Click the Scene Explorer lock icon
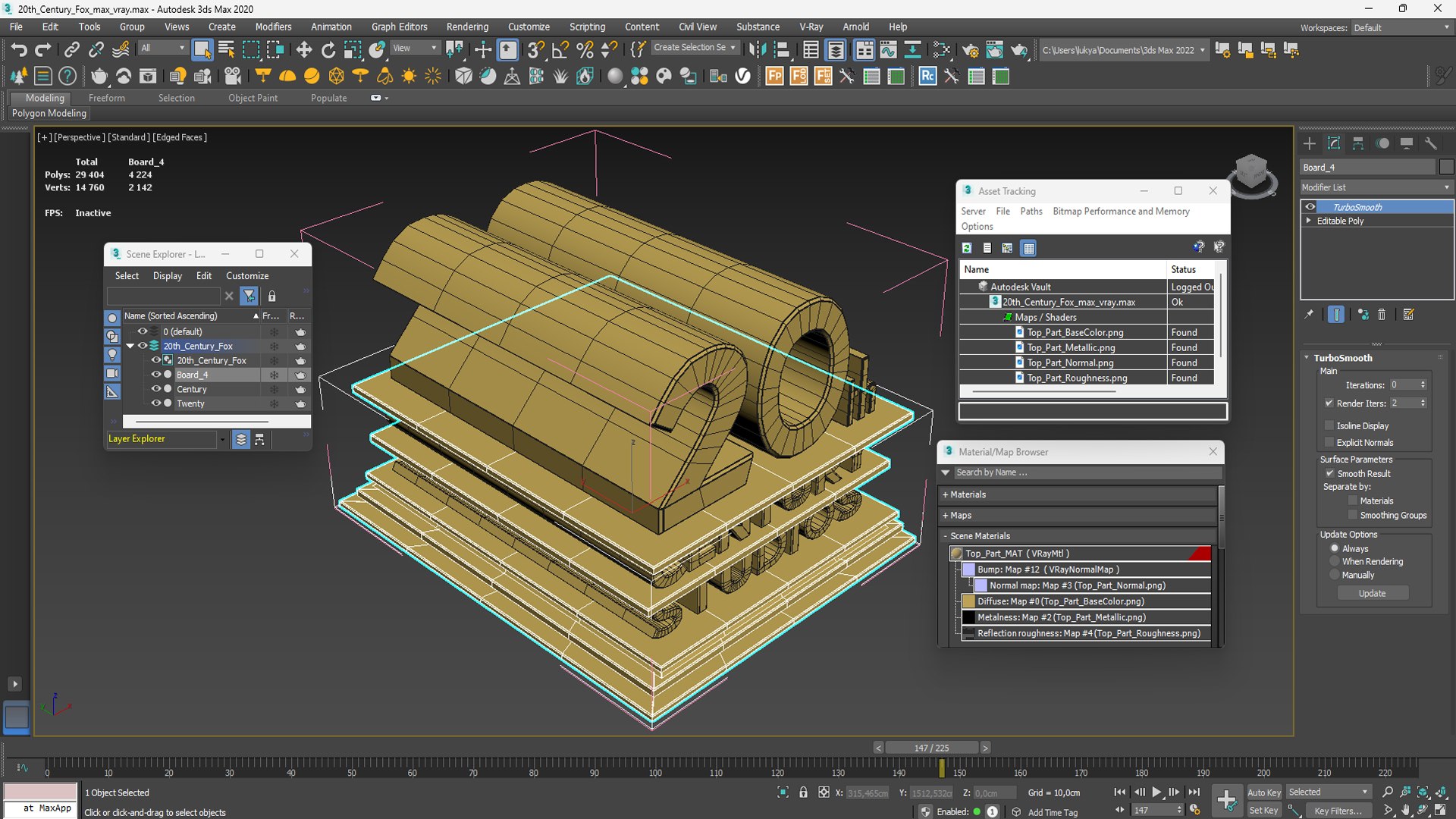This screenshot has height=819, width=1456. pos(271,296)
